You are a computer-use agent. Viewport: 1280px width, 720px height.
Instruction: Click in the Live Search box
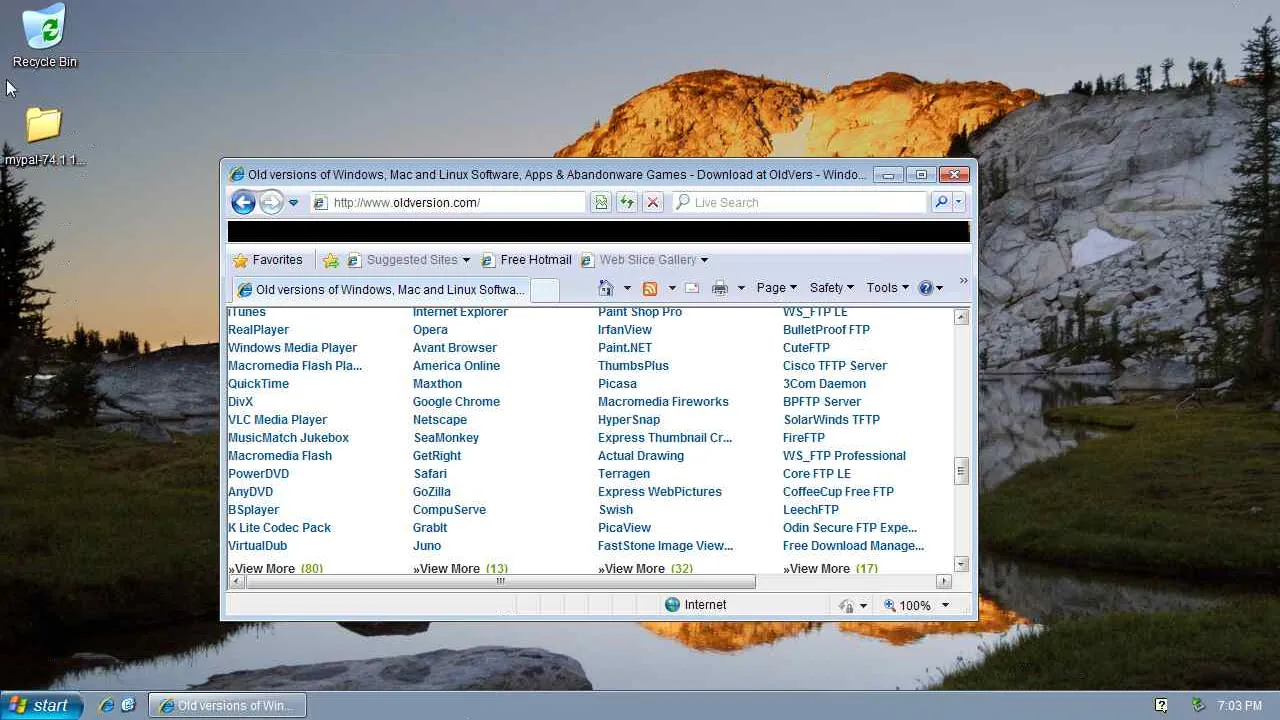click(x=800, y=202)
